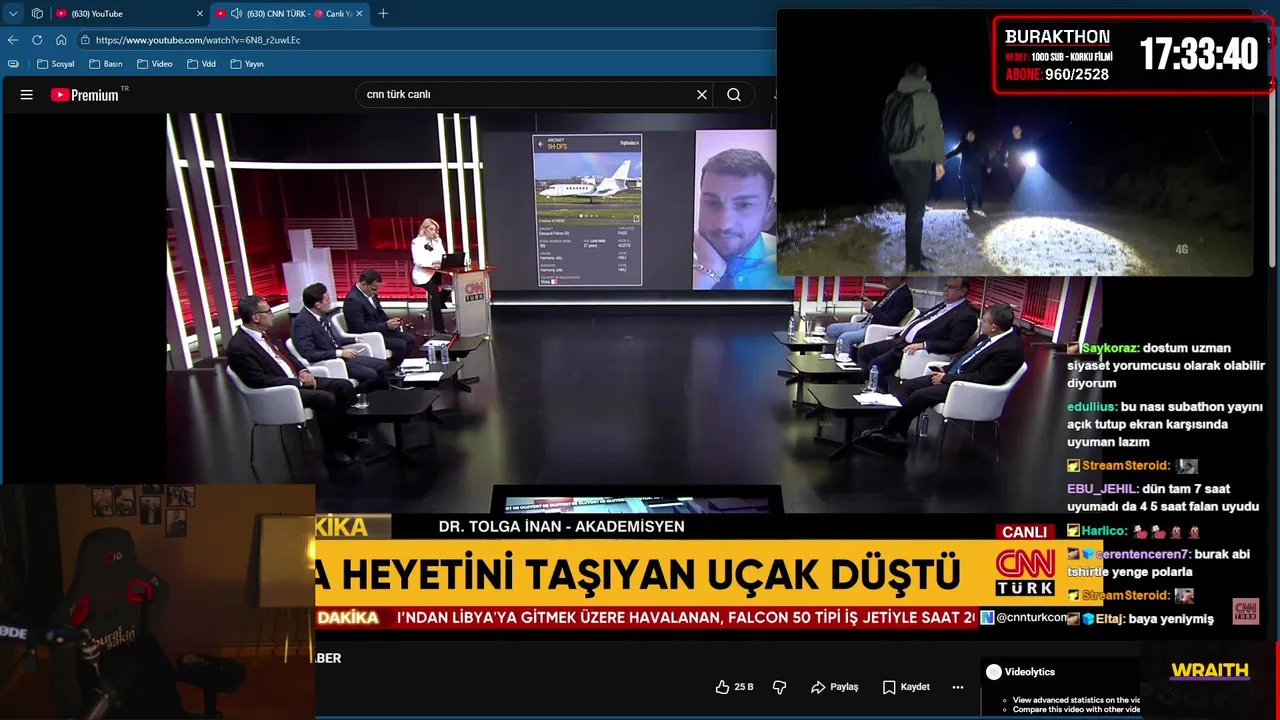Run search with the magnifier icon
This screenshot has width=1280, height=720.
pos(734,95)
